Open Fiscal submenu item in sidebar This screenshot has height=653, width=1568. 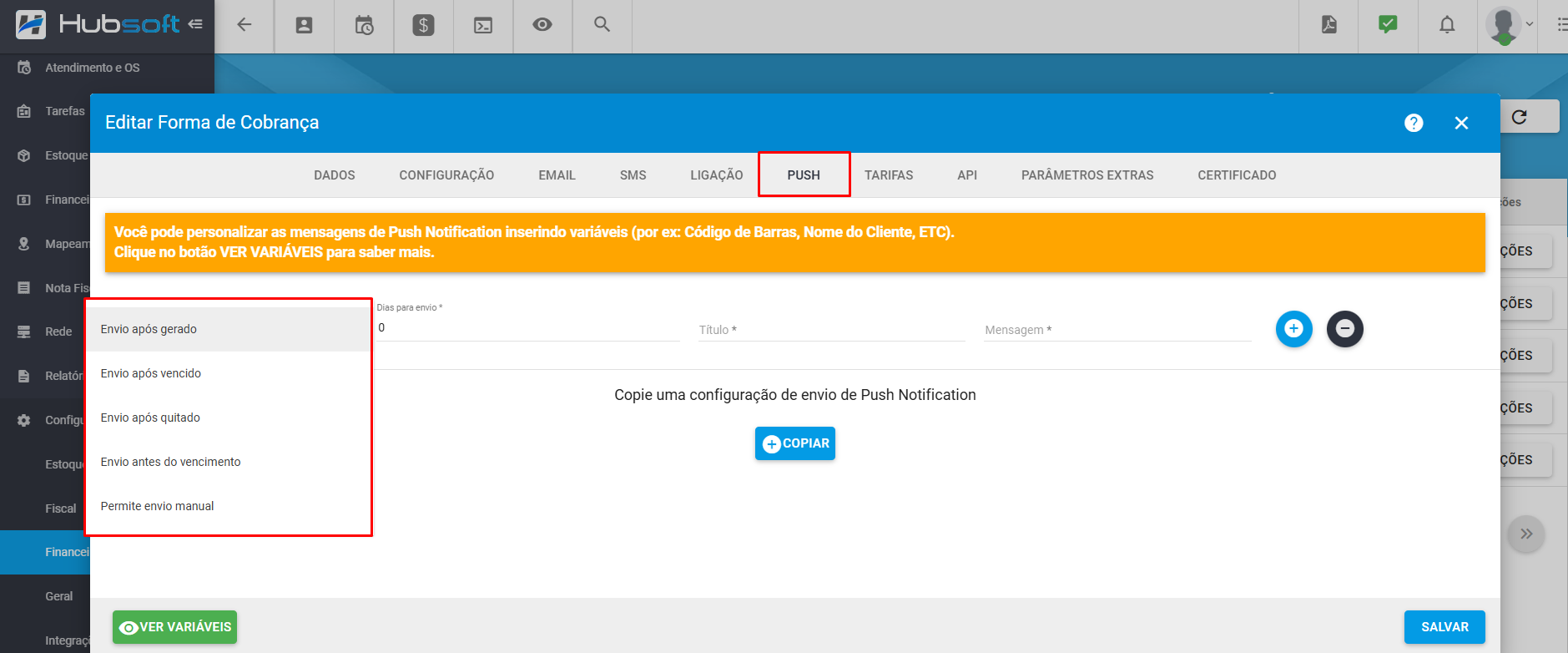tap(60, 509)
